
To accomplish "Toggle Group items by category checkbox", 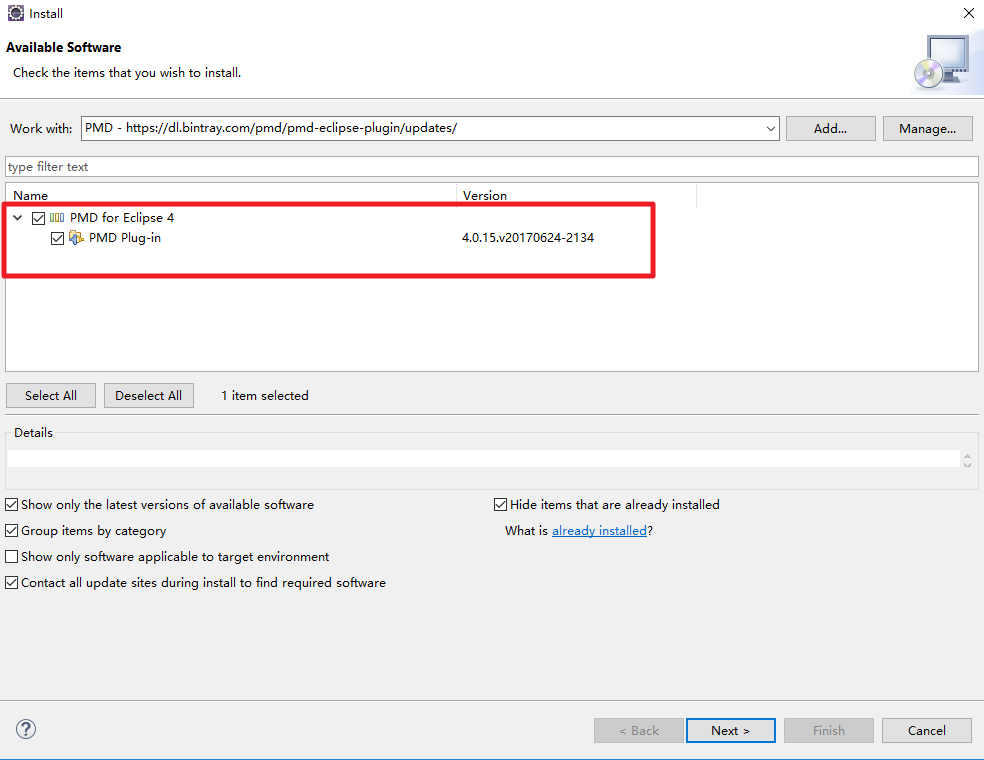I will tap(11, 531).
